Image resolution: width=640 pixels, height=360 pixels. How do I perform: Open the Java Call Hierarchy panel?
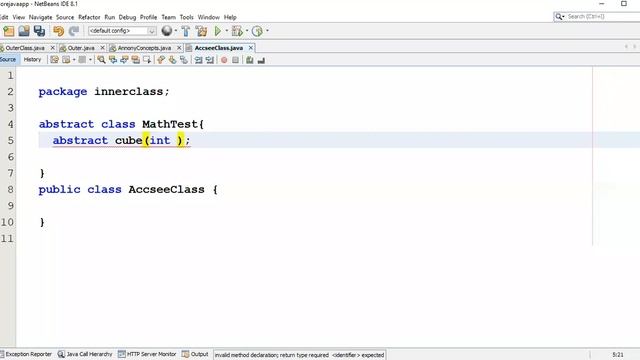(x=85, y=354)
